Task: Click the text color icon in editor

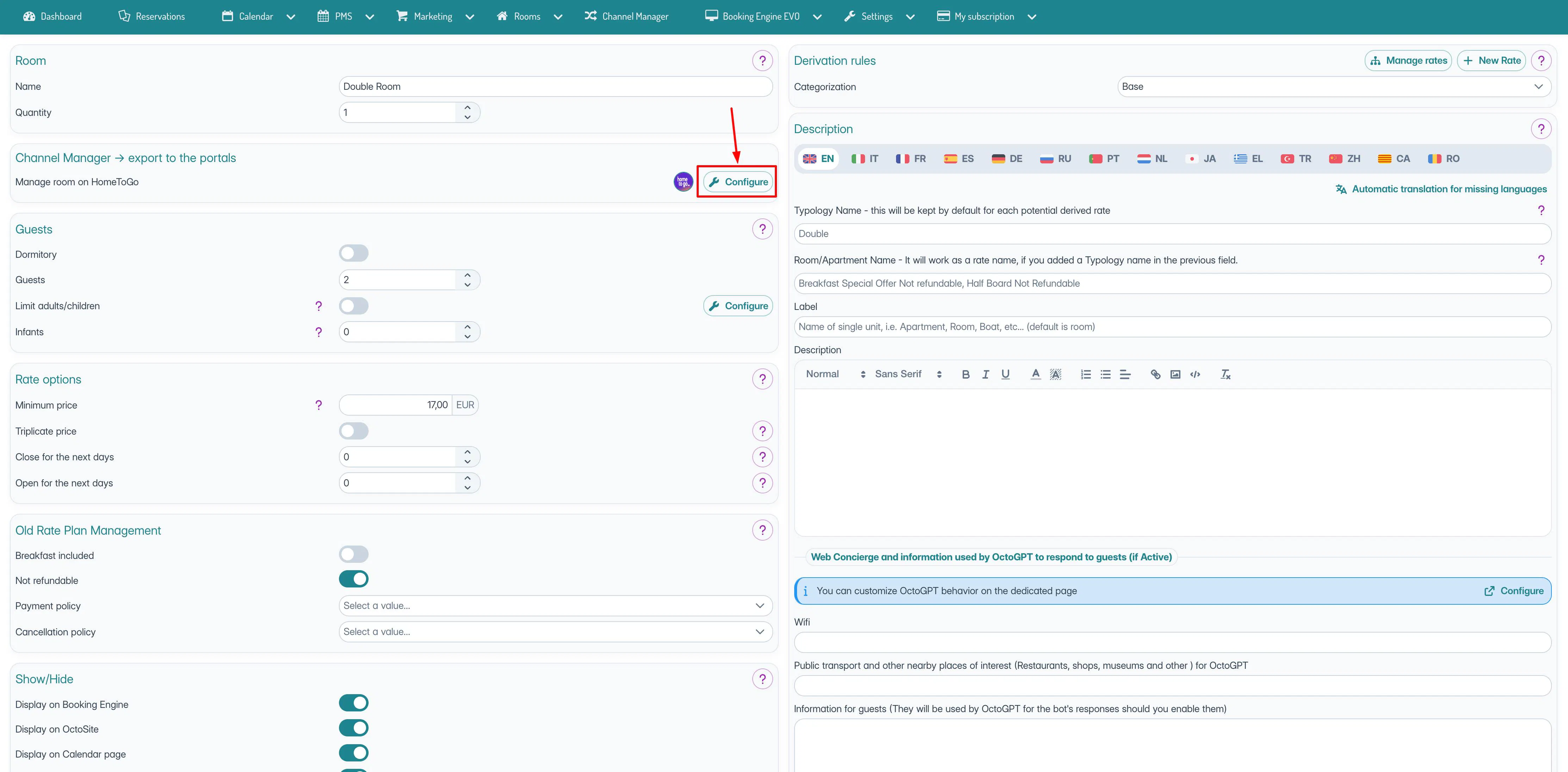Action: tap(1035, 374)
